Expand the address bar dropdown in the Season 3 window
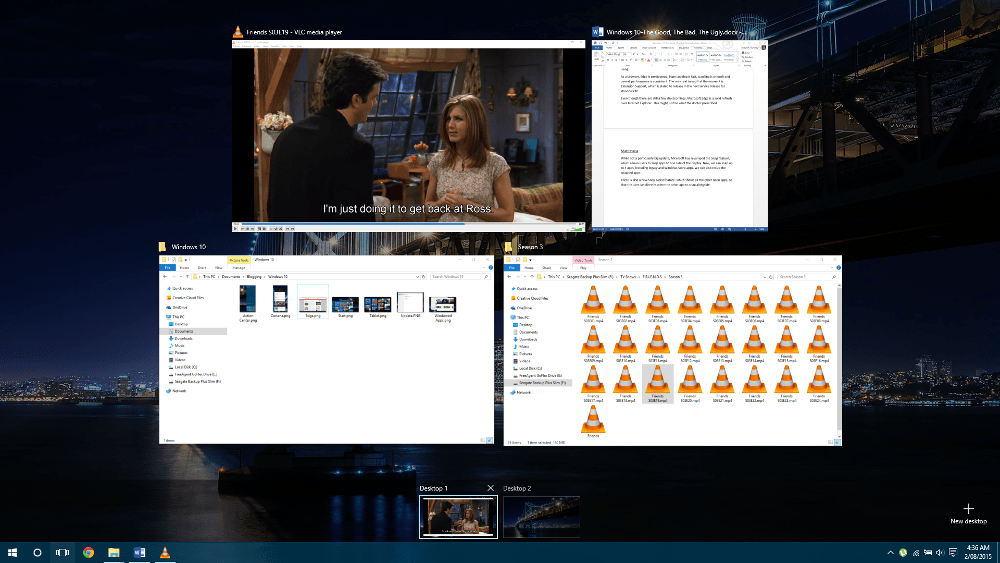The image size is (1000, 563). [x=765, y=277]
